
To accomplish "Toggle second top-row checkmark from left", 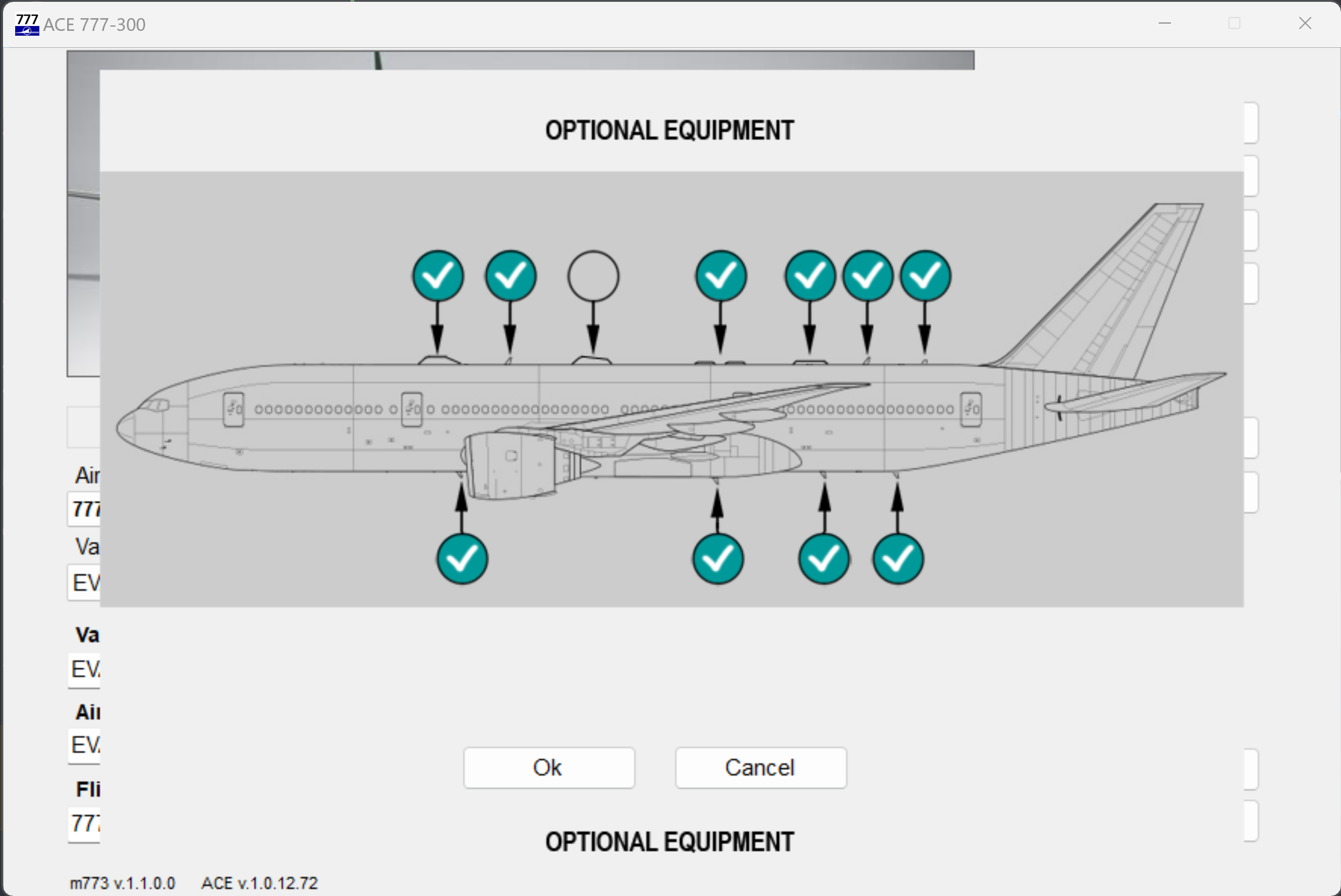I will [510, 276].
